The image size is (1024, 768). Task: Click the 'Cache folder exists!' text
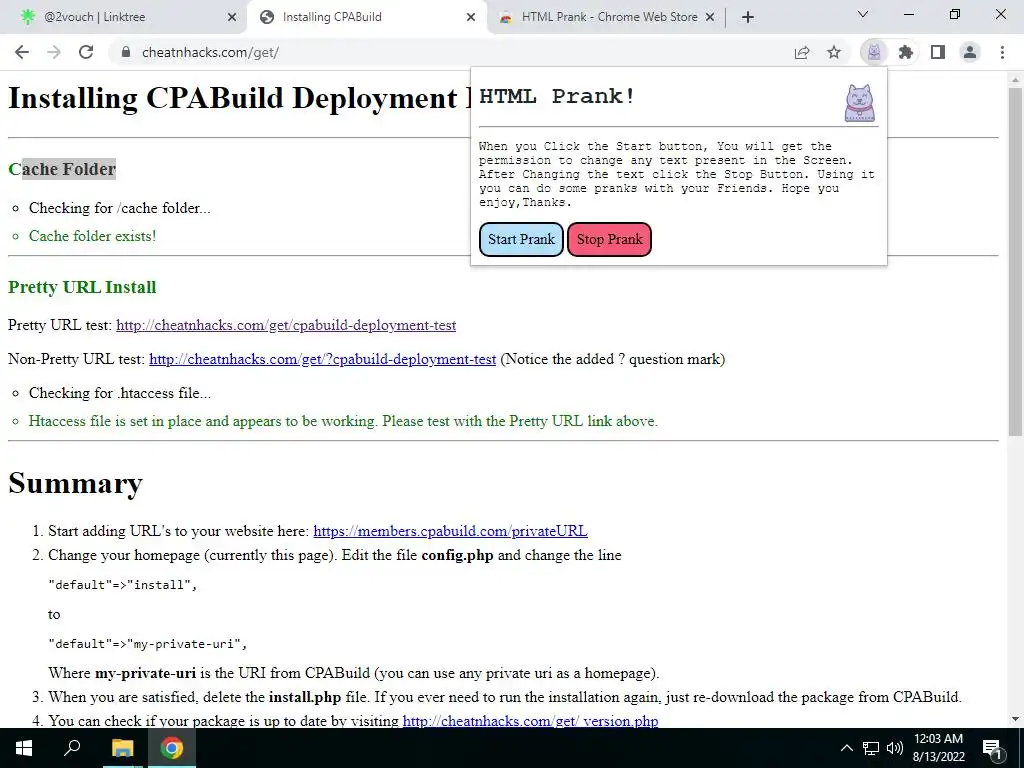click(93, 236)
